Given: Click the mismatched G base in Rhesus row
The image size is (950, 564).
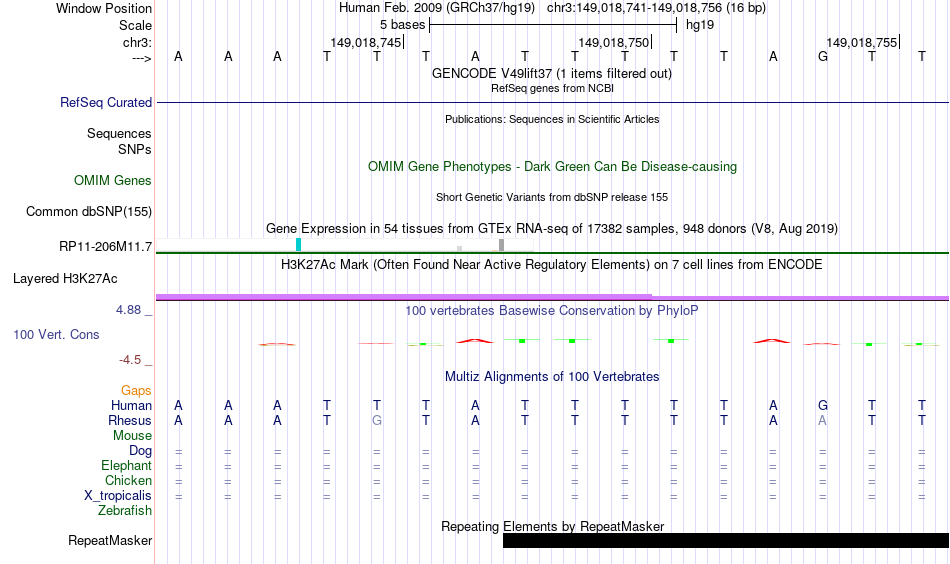Looking at the screenshot, I should pyautogui.click(x=377, y=420).
